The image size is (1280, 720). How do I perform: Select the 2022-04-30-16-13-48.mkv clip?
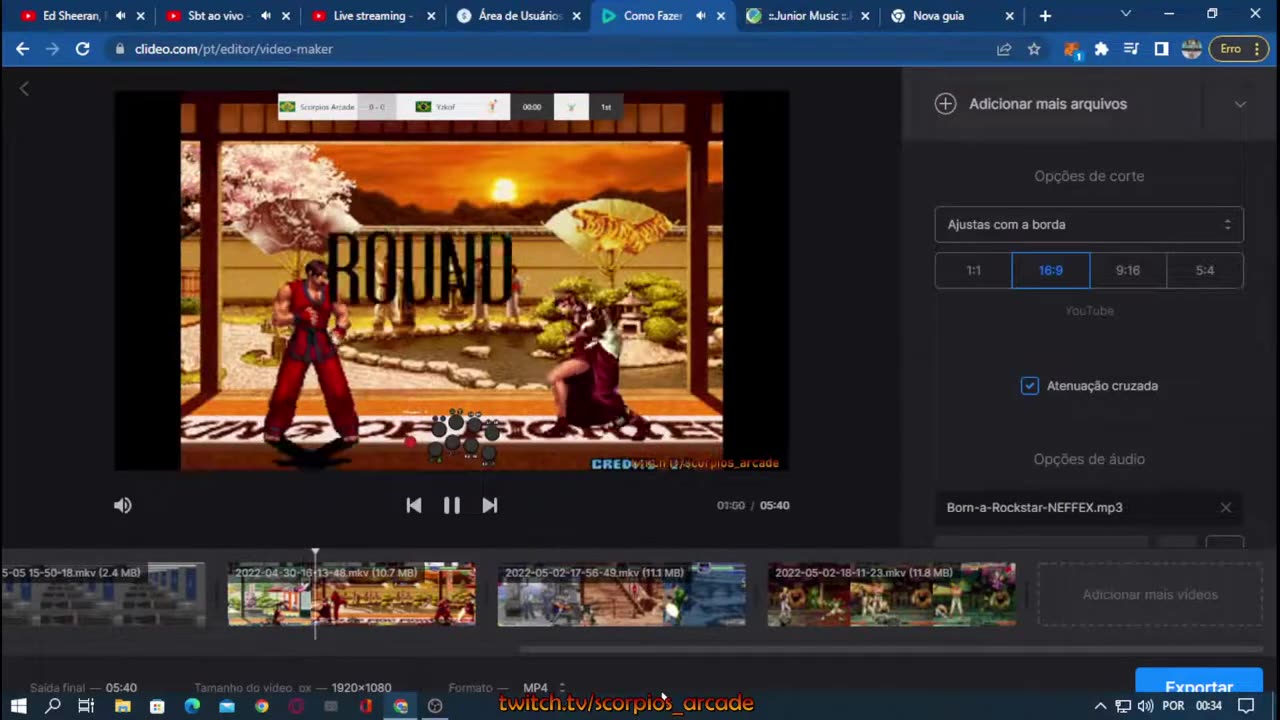pos(351,594)
